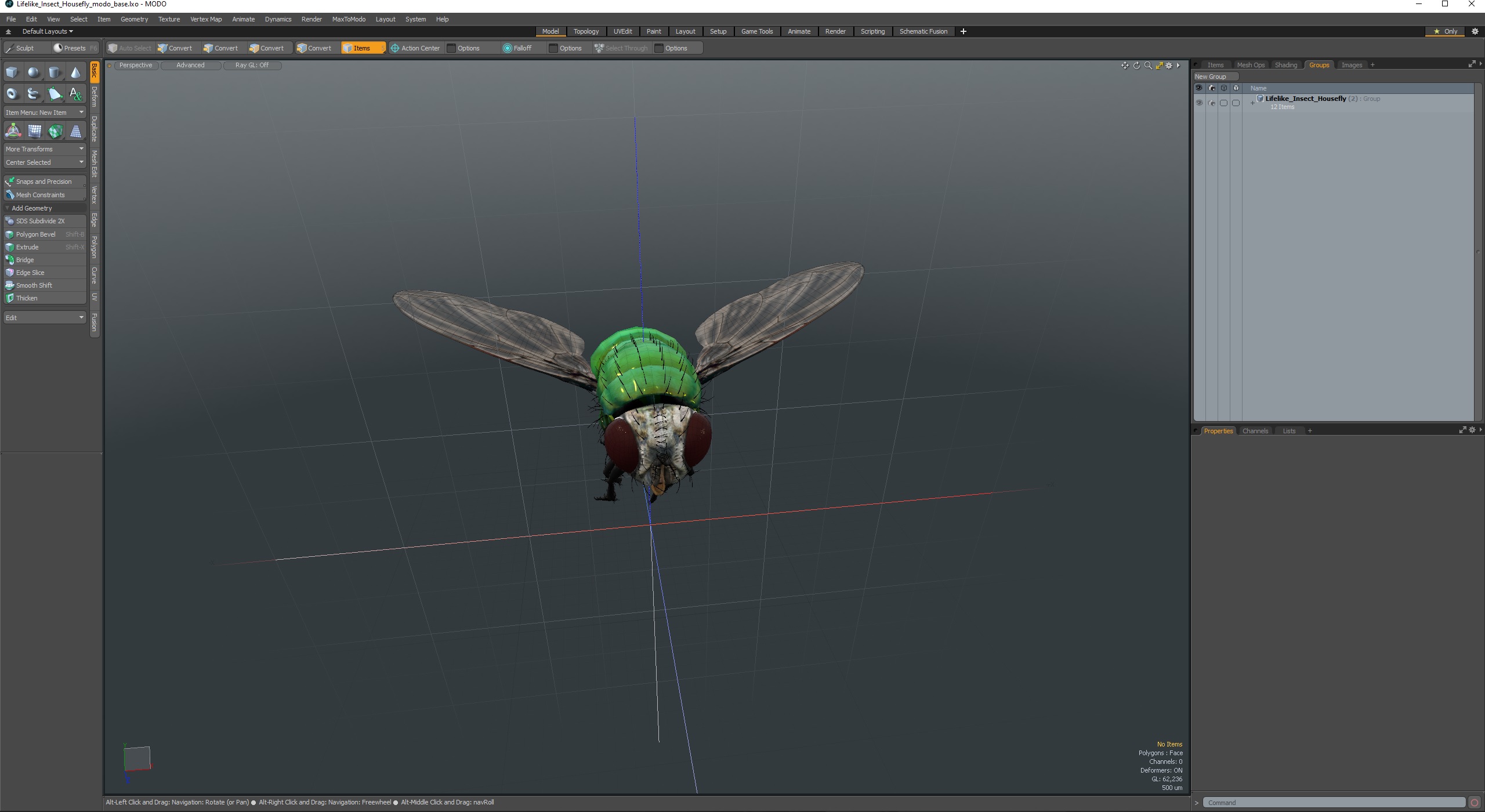Click the 3DS Subdivide 2X button
This screenshot has height=812, width=1485.
40,221
